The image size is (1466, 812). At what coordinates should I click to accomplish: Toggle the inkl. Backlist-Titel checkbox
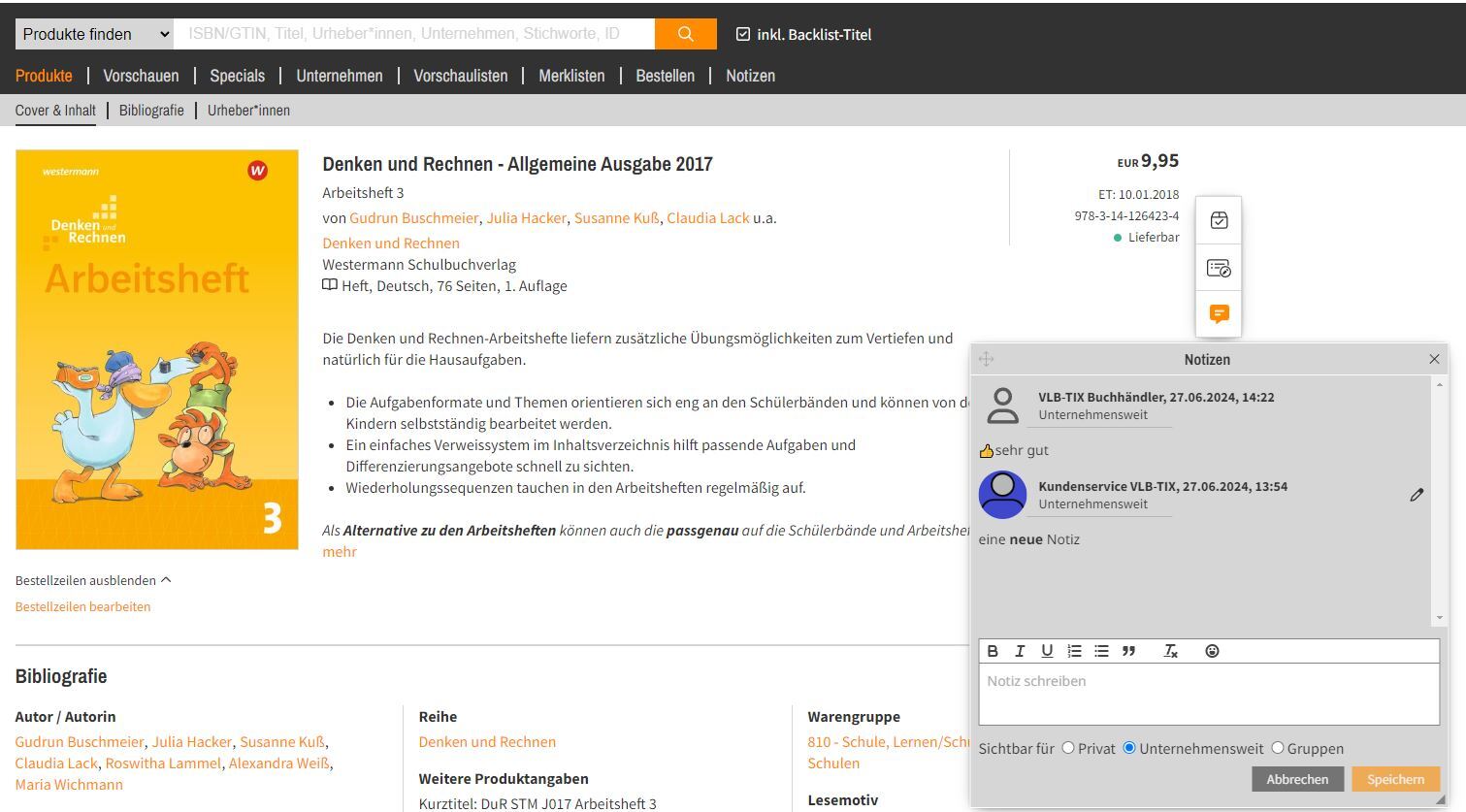[x=743, y=34]
